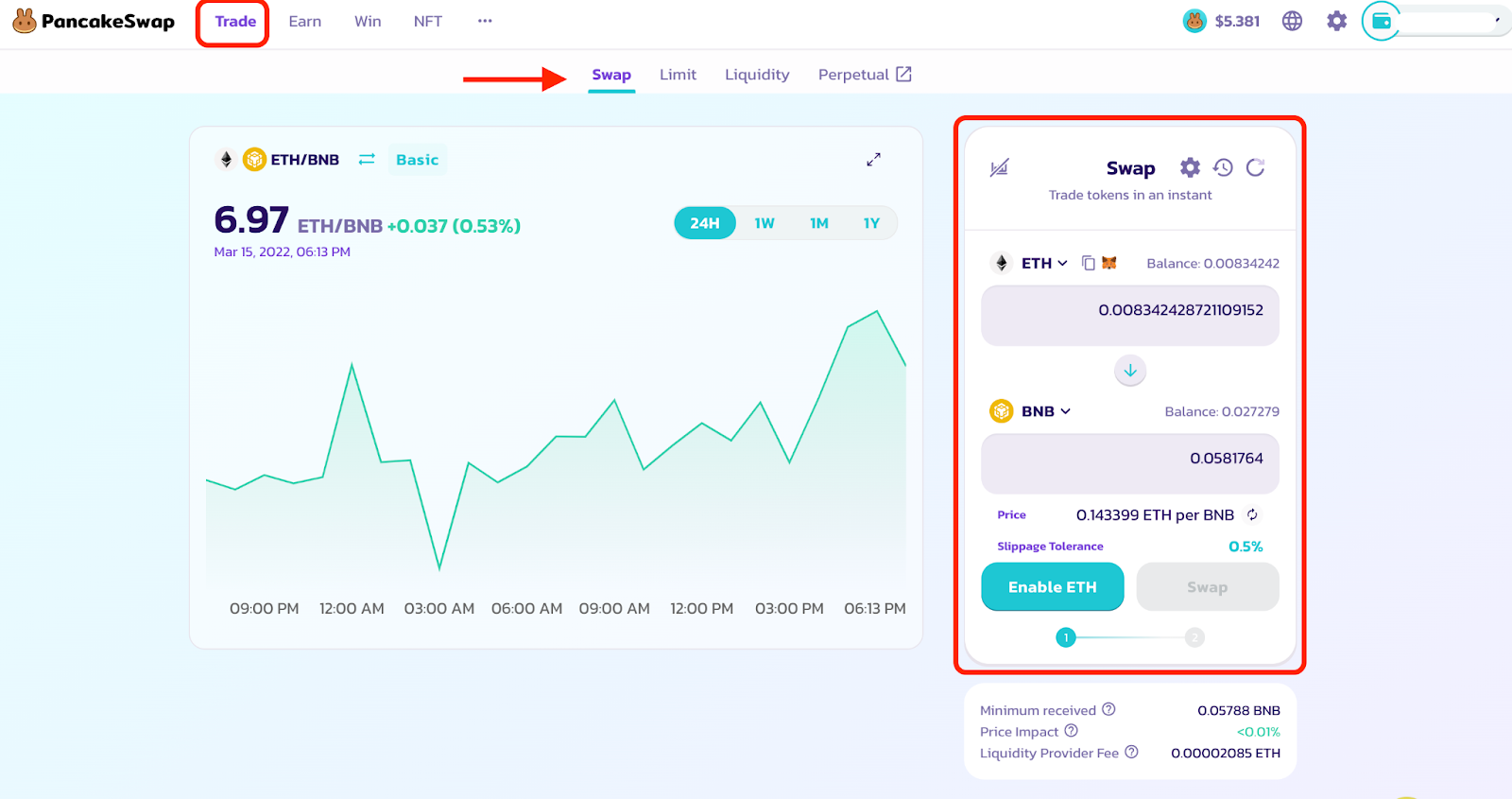Screen dimensions: 1512x799
Task: Click the 0.00002085 ETH fee value
Action: [1226, 753]
